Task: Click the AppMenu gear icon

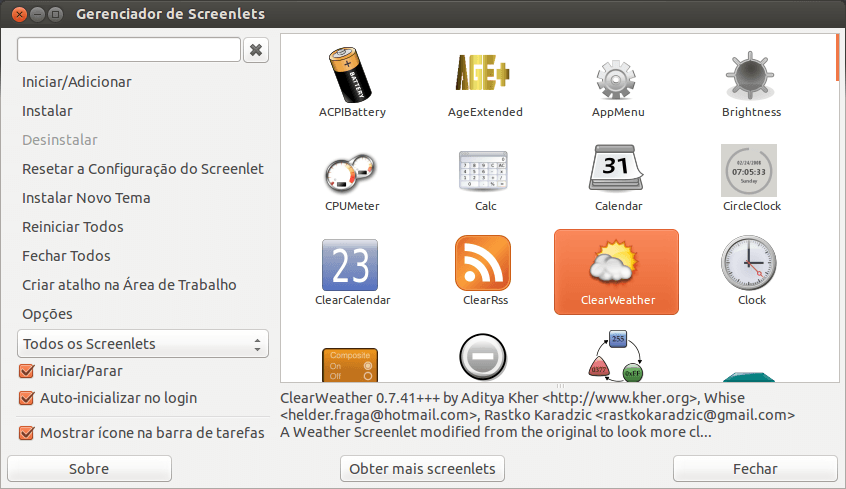Action: 617,76
